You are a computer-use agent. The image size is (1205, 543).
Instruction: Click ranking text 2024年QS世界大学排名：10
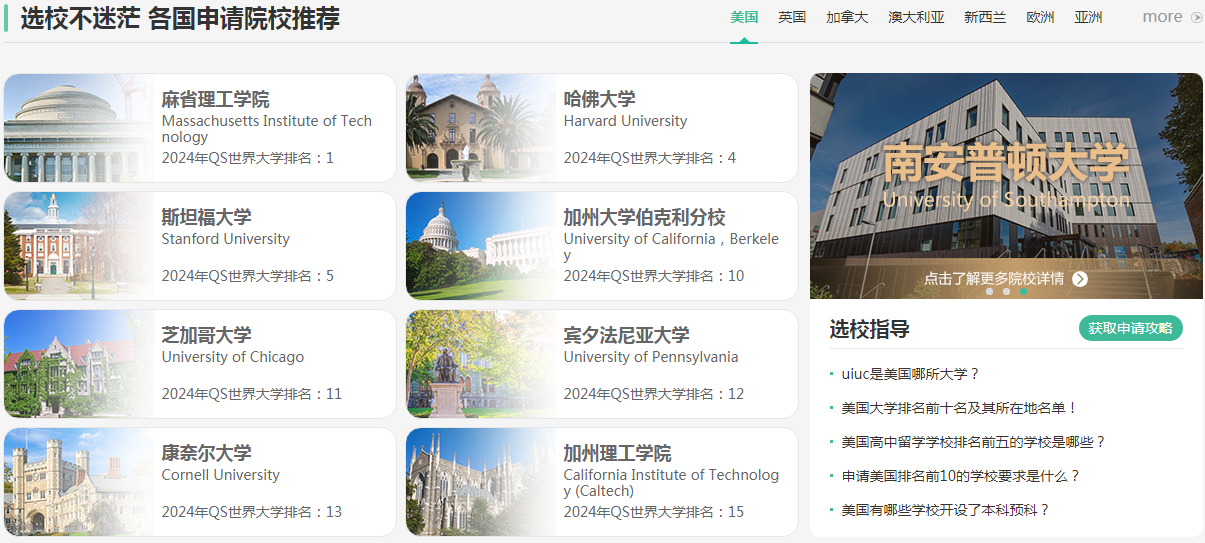coord(654,276)
